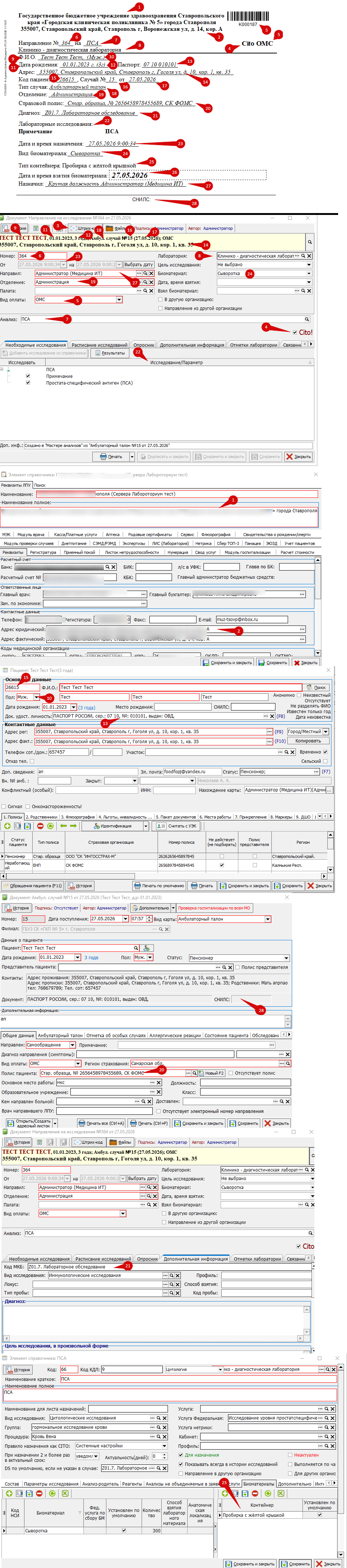The height and width of the screenshot is (1568, 347).
Task: Toggle Для назначения in the ПСА window
Action: click(181, 1455)
